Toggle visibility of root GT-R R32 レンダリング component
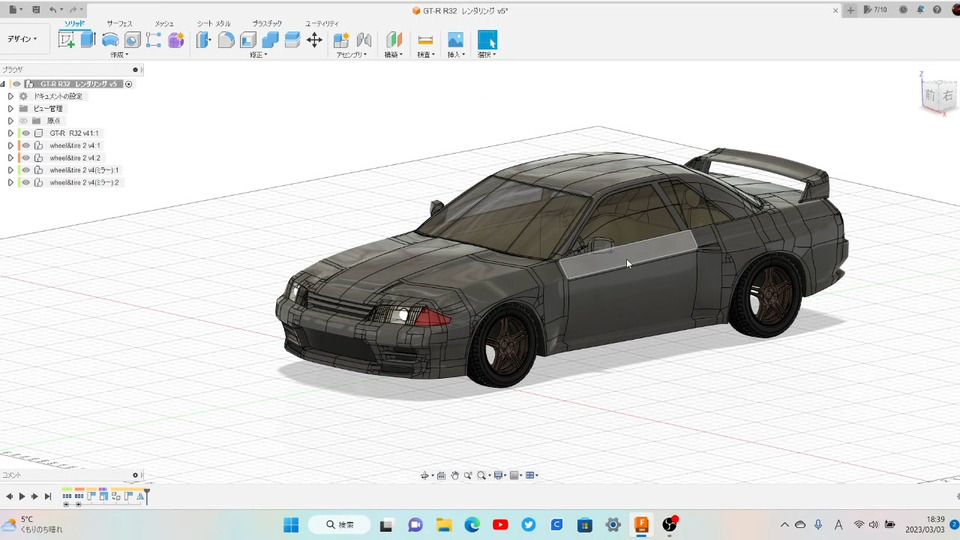The height and width of the screenshot is (540, 960). [x=17, y=84]
